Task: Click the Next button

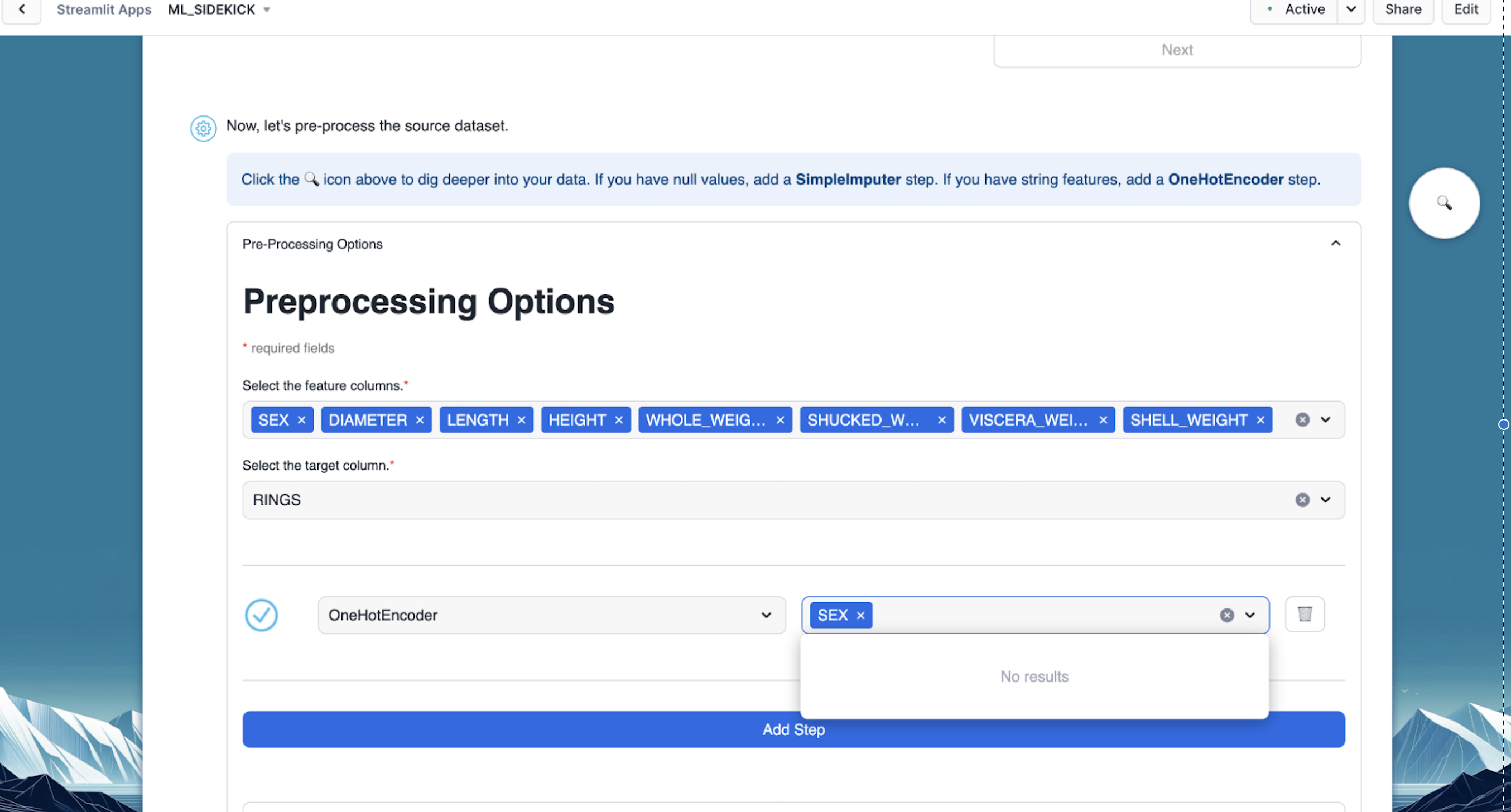Action: pos(1177,50)
